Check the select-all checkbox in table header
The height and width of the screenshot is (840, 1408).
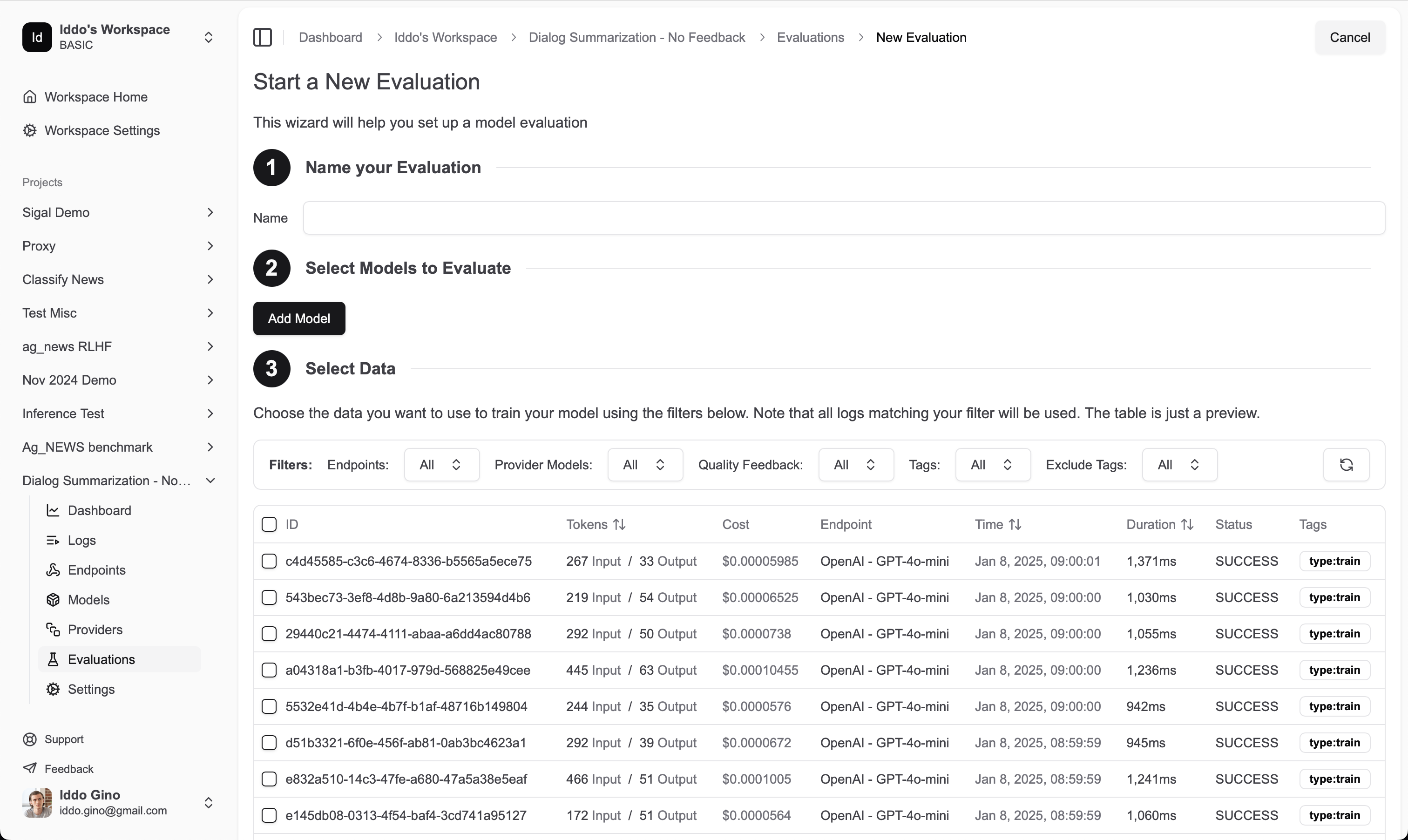(x=270, y=524)
